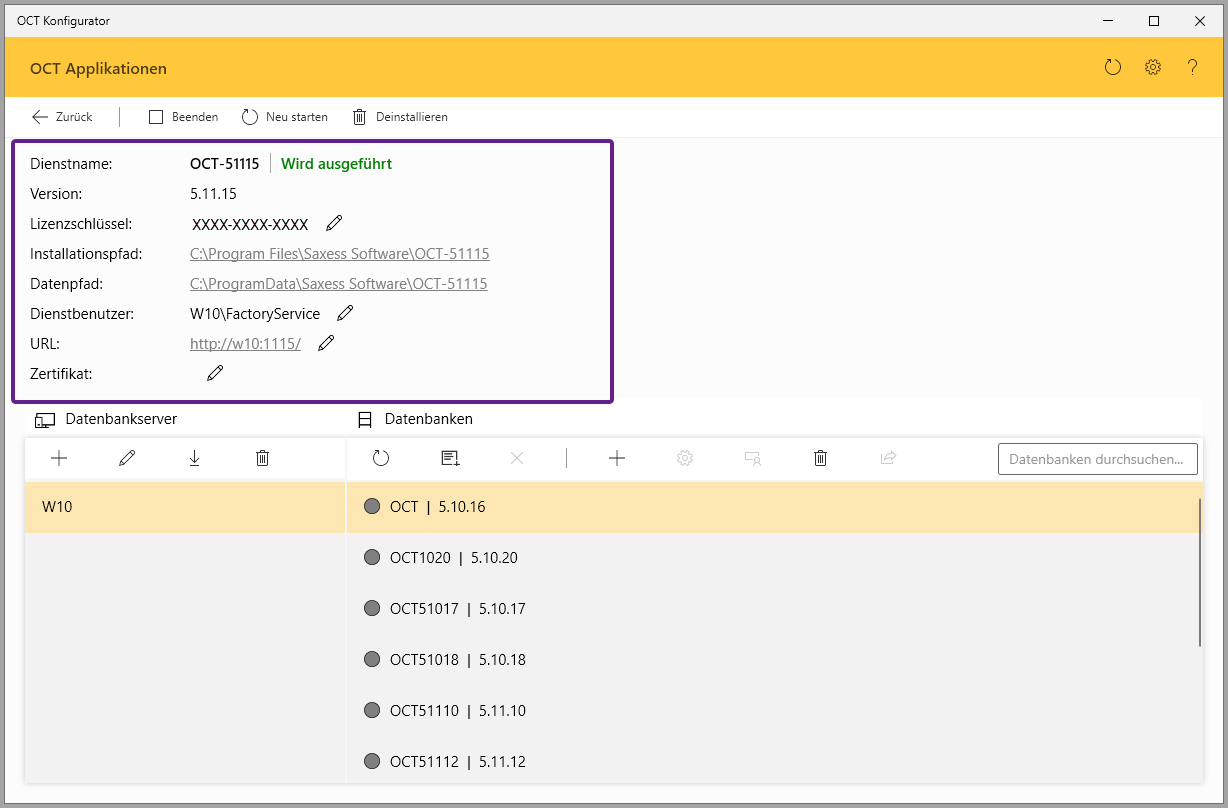Click the Datenbanken durchsuchen search field

point(1097,459)
